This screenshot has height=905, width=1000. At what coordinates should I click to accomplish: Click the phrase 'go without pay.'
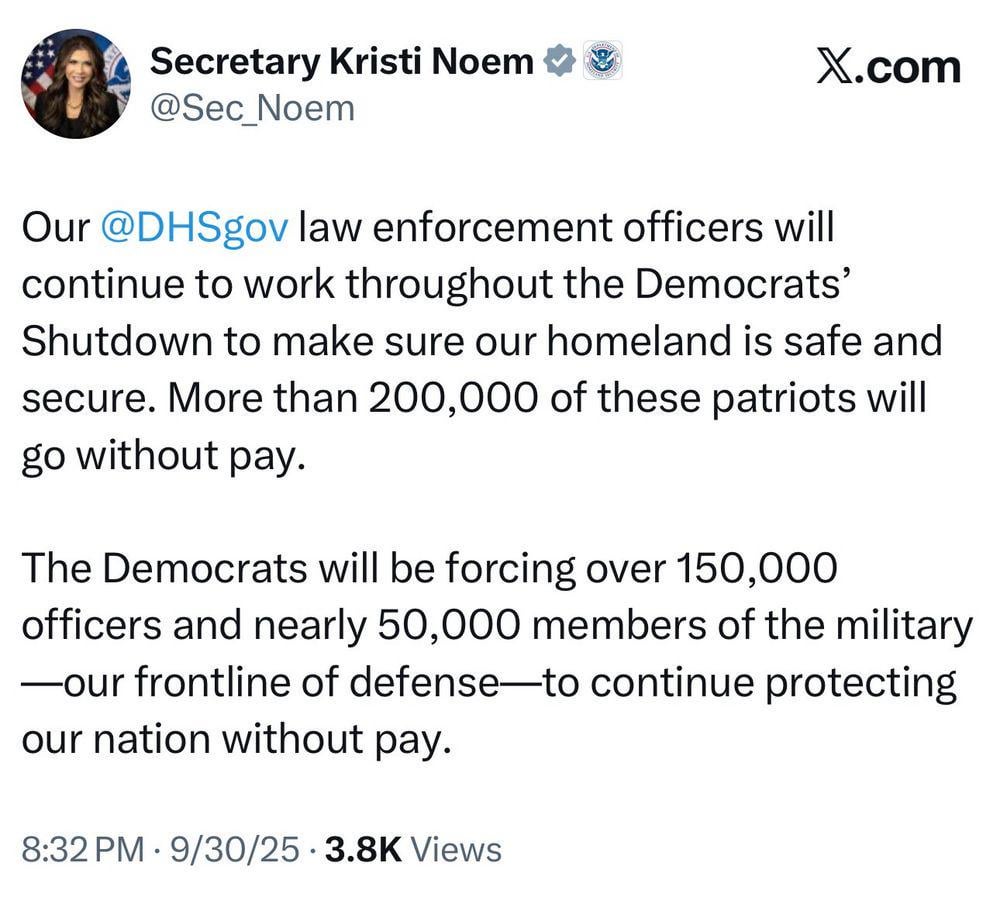[x=160, y=455]
